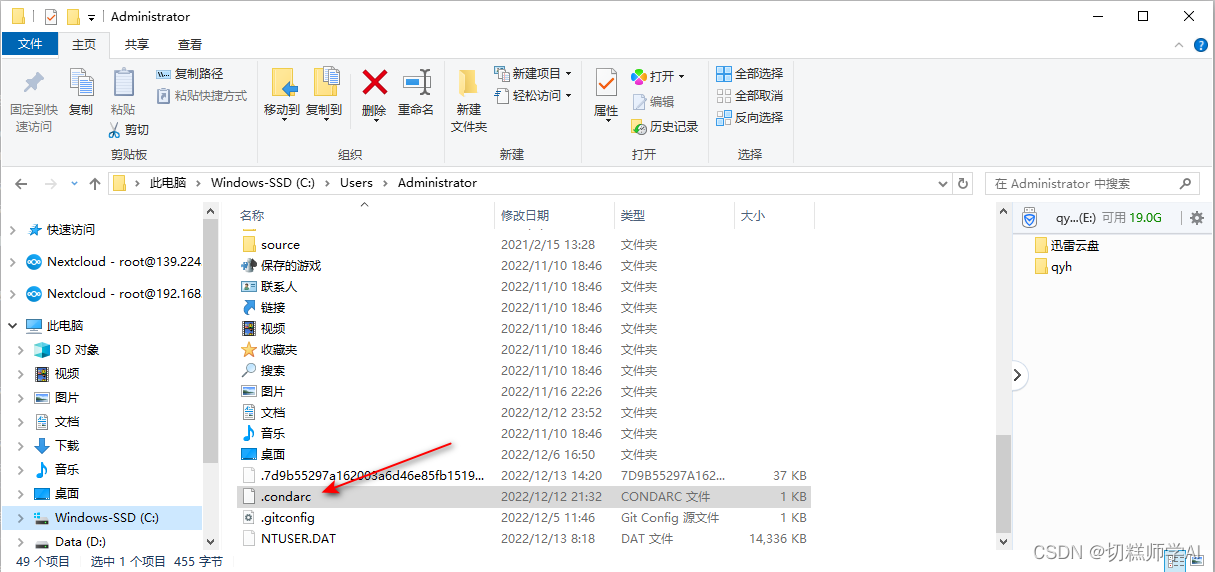Click Users in the address path
This screenshot has height=572, width=1215.
(356, 183)
